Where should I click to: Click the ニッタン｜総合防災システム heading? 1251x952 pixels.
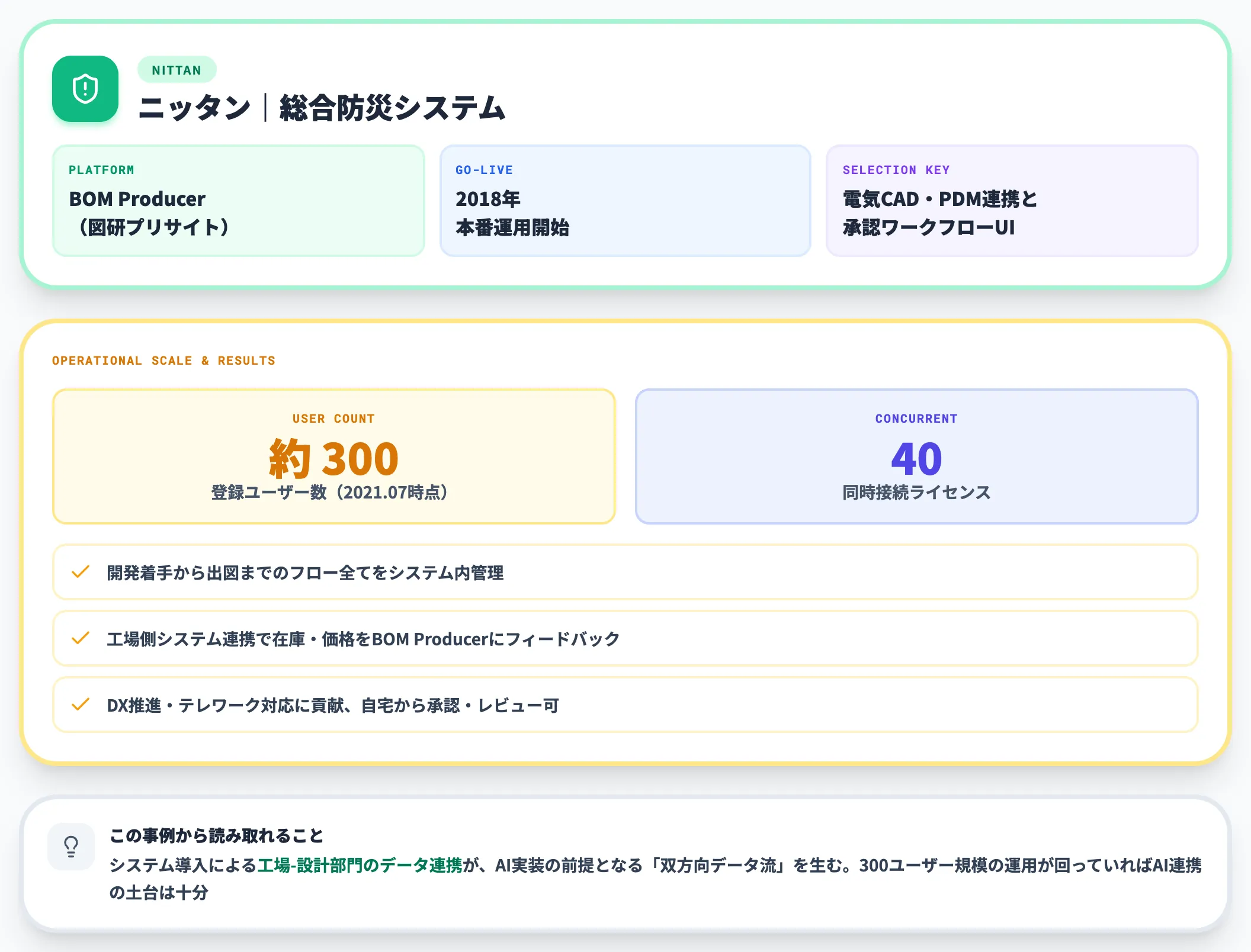click(322, 108)
